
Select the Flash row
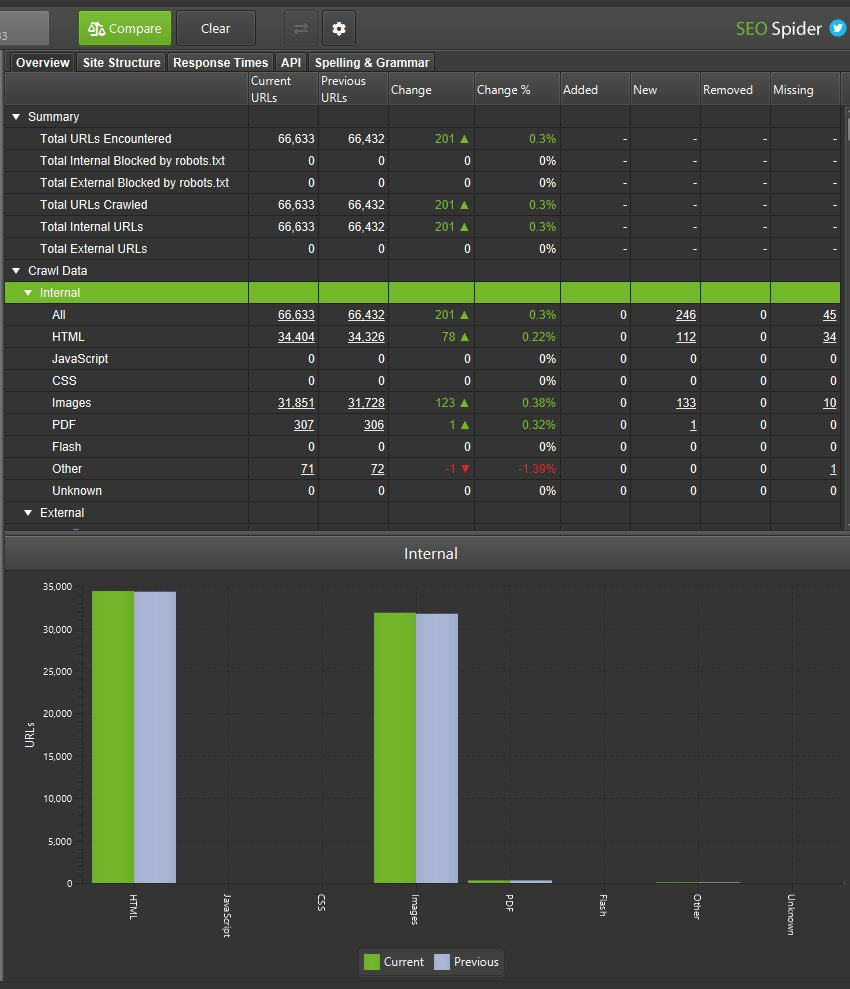tap(422, 447)
